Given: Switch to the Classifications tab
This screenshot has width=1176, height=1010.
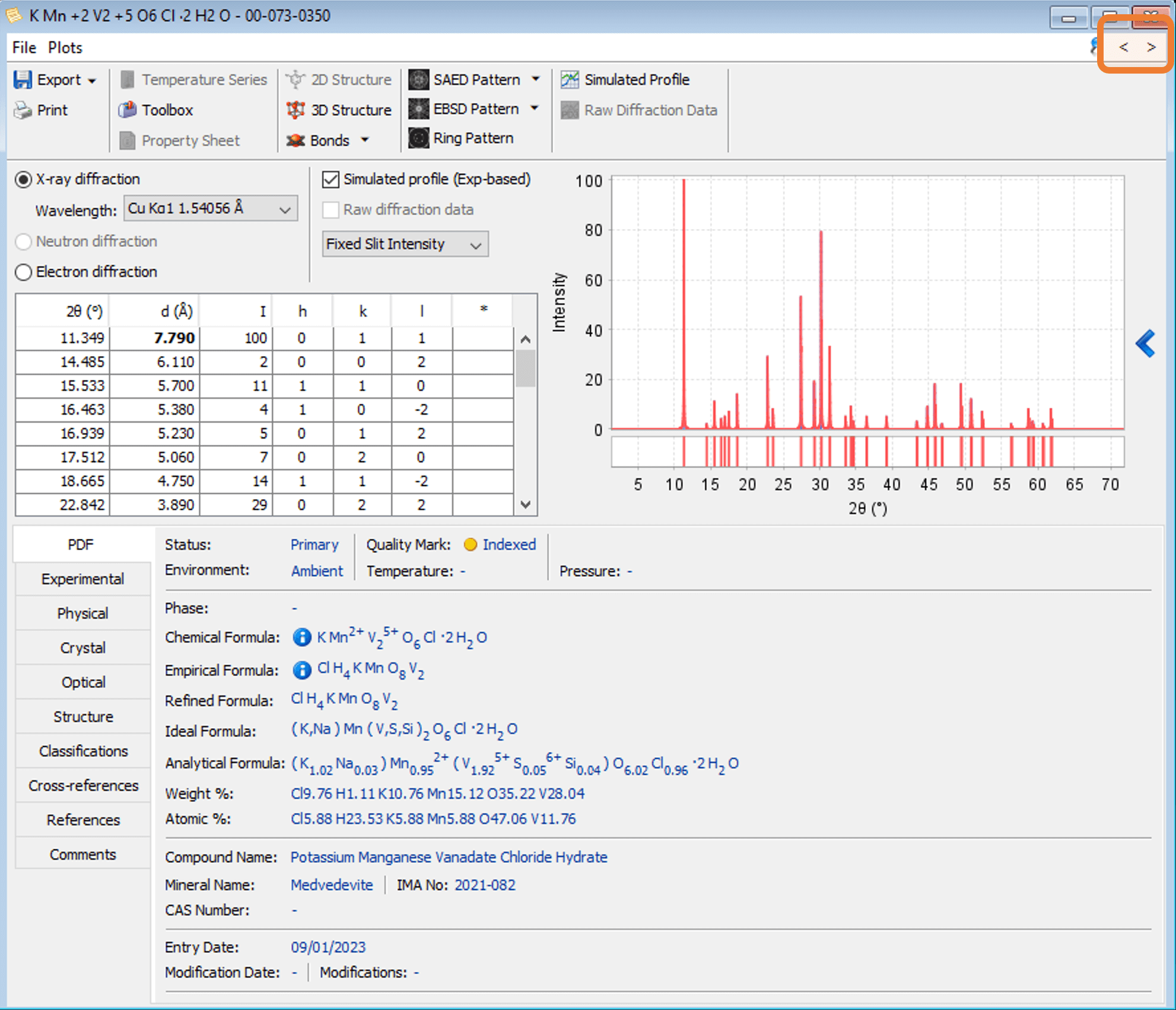Looking at the screenshot, I should point(83,751).
